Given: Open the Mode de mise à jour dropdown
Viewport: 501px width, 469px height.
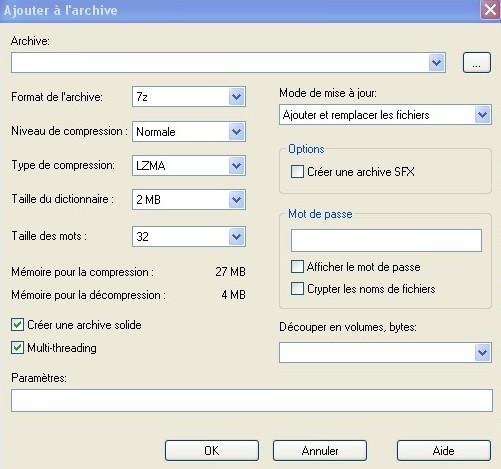Looking at the screenshot, I should pos(385,115).
